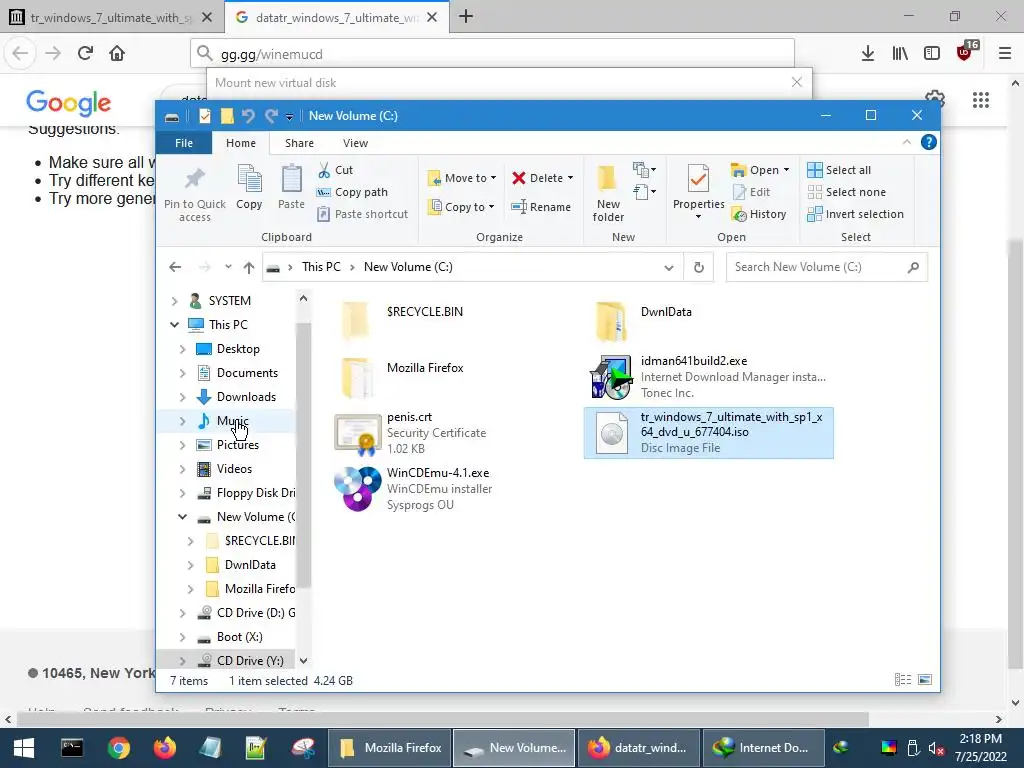This screenshot has height=768, width=1024.
Task: Open the Open button dropdown arrow
Action: click(x=786, y=170)
